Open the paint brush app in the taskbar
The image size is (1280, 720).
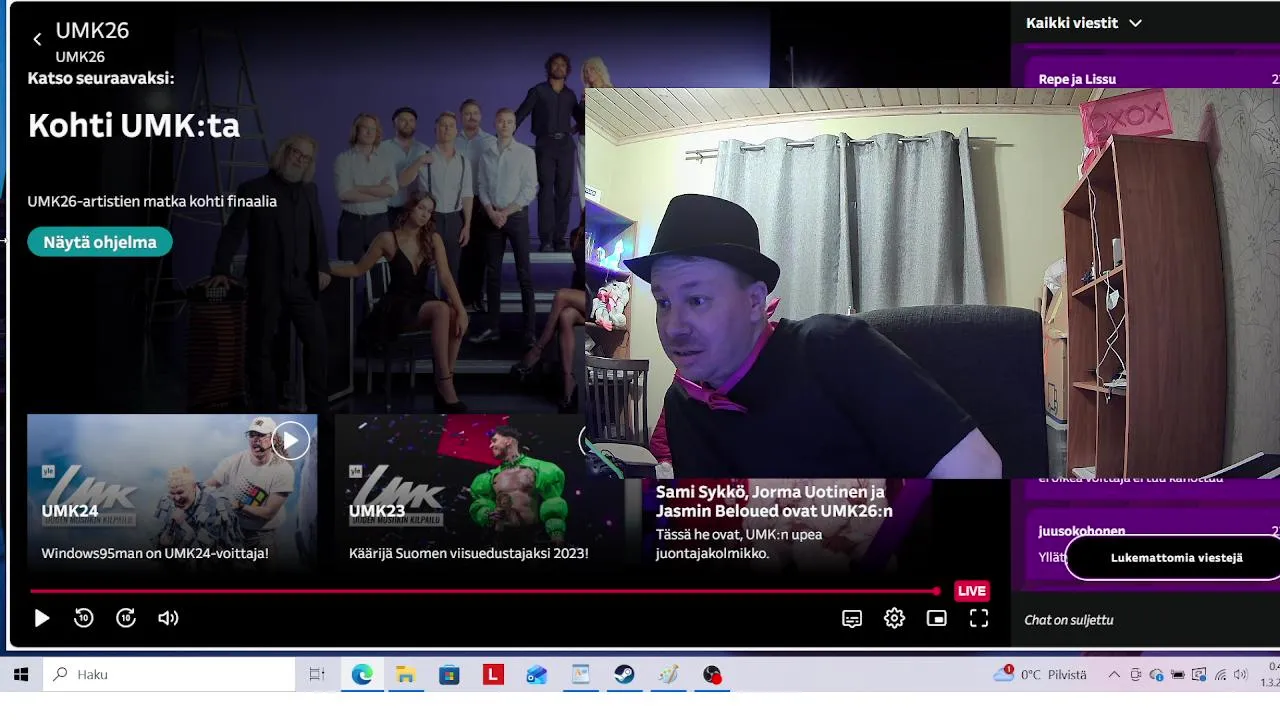668,675
